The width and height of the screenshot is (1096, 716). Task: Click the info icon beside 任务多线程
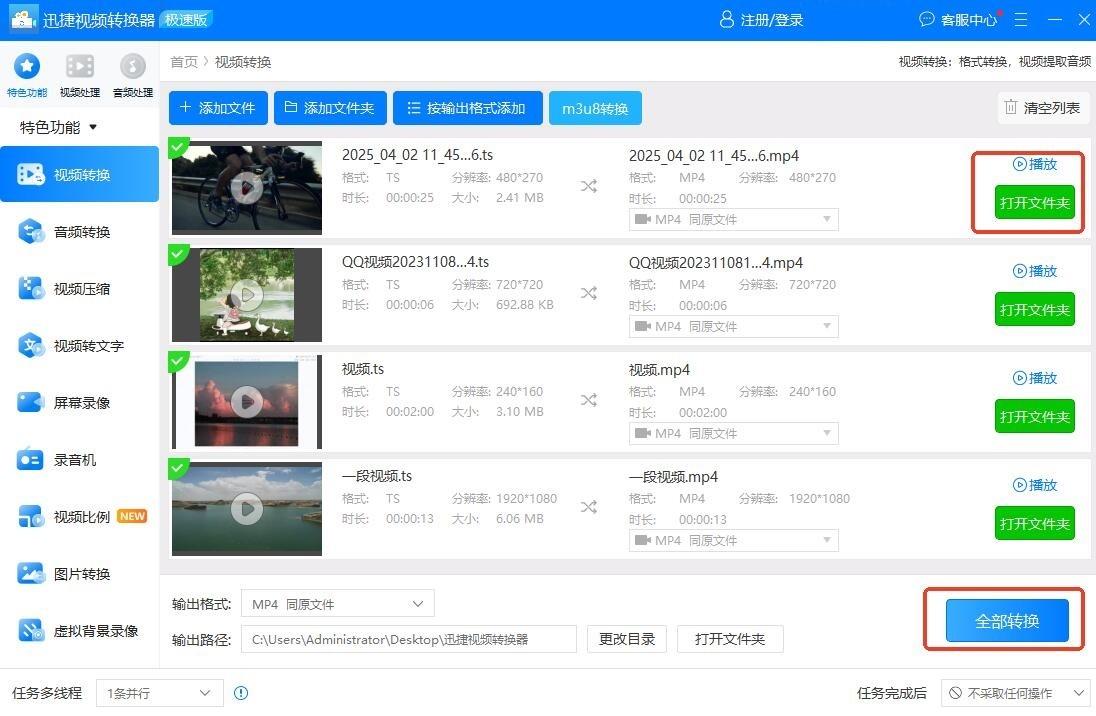coord(241,693)
